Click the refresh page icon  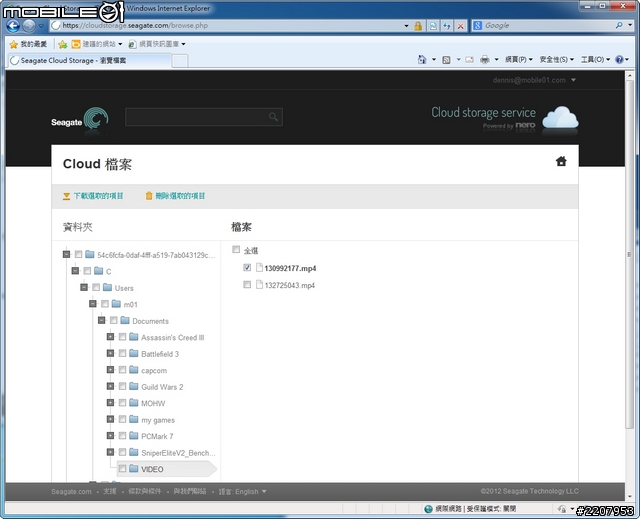tap(447, 26)
